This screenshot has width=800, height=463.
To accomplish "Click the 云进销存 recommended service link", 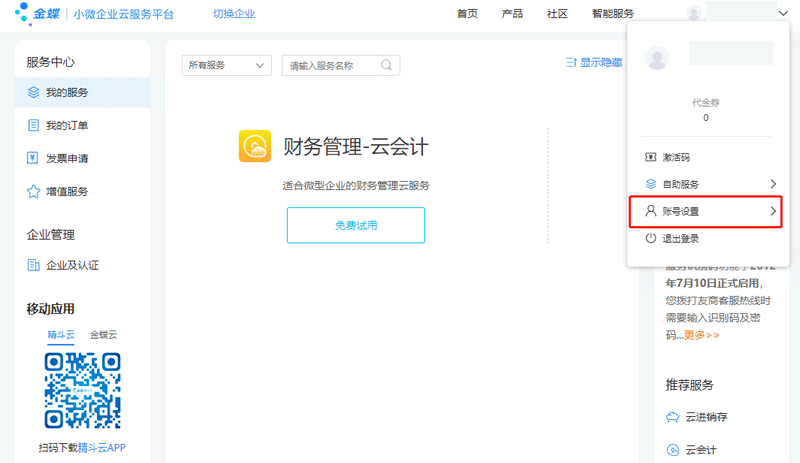I will [706, 417].
